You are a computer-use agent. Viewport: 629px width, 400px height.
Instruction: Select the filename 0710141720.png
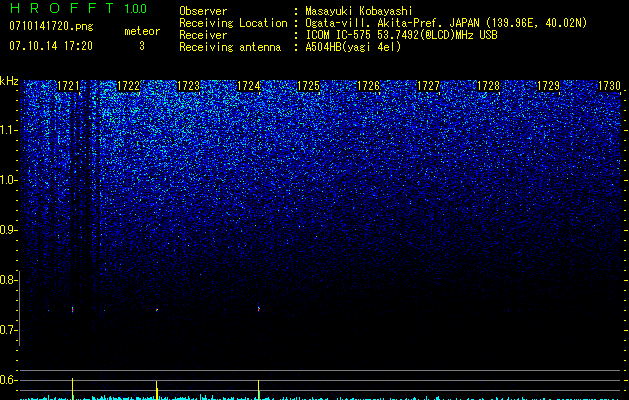pos(51,26)
